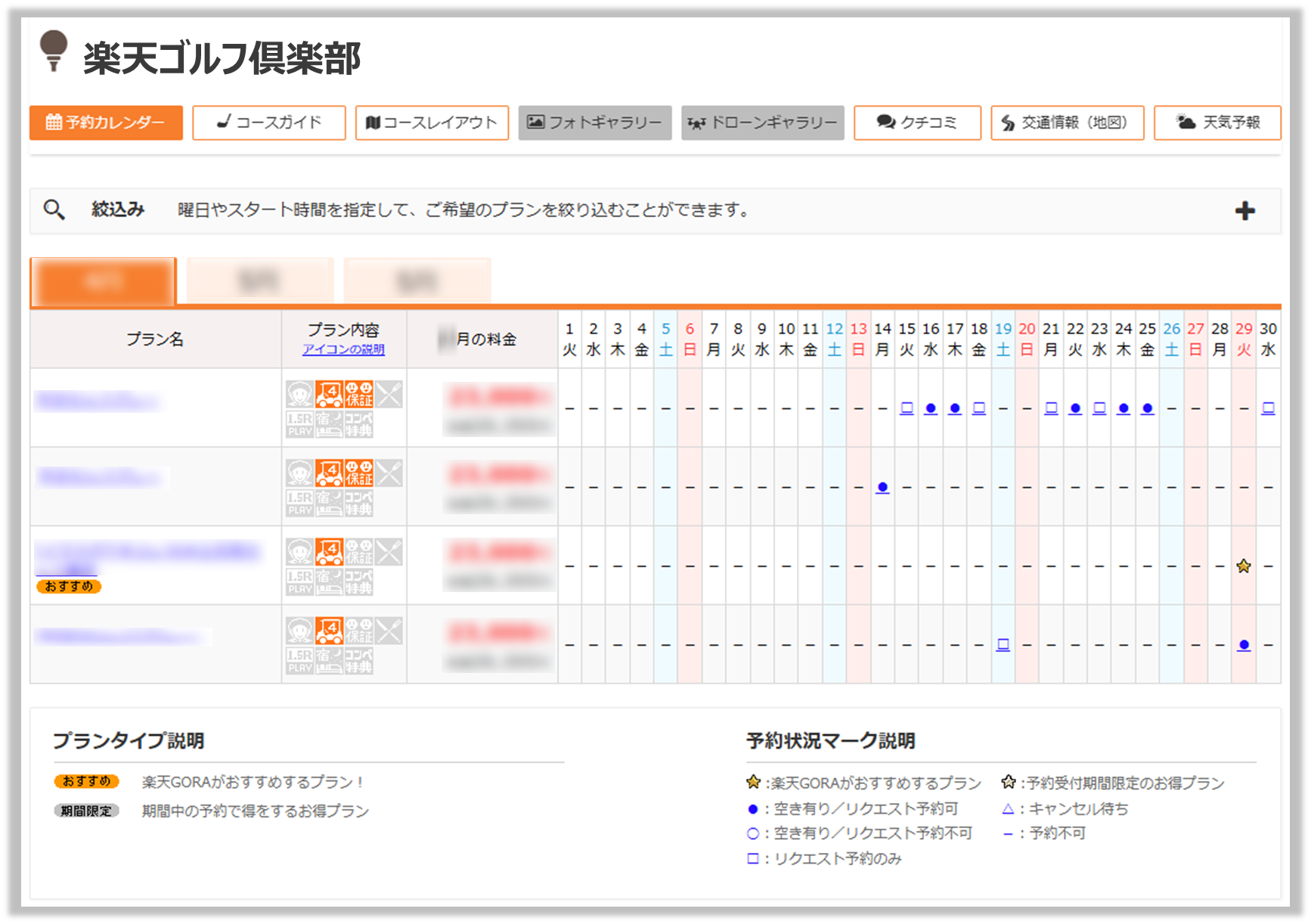Click the gold star offer mark on day 29
1311x924 pixels.
pos(1243,565)
